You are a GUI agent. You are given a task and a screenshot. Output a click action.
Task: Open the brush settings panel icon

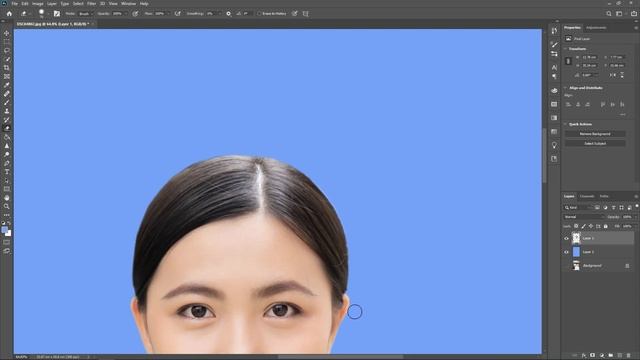pos(56,13)
